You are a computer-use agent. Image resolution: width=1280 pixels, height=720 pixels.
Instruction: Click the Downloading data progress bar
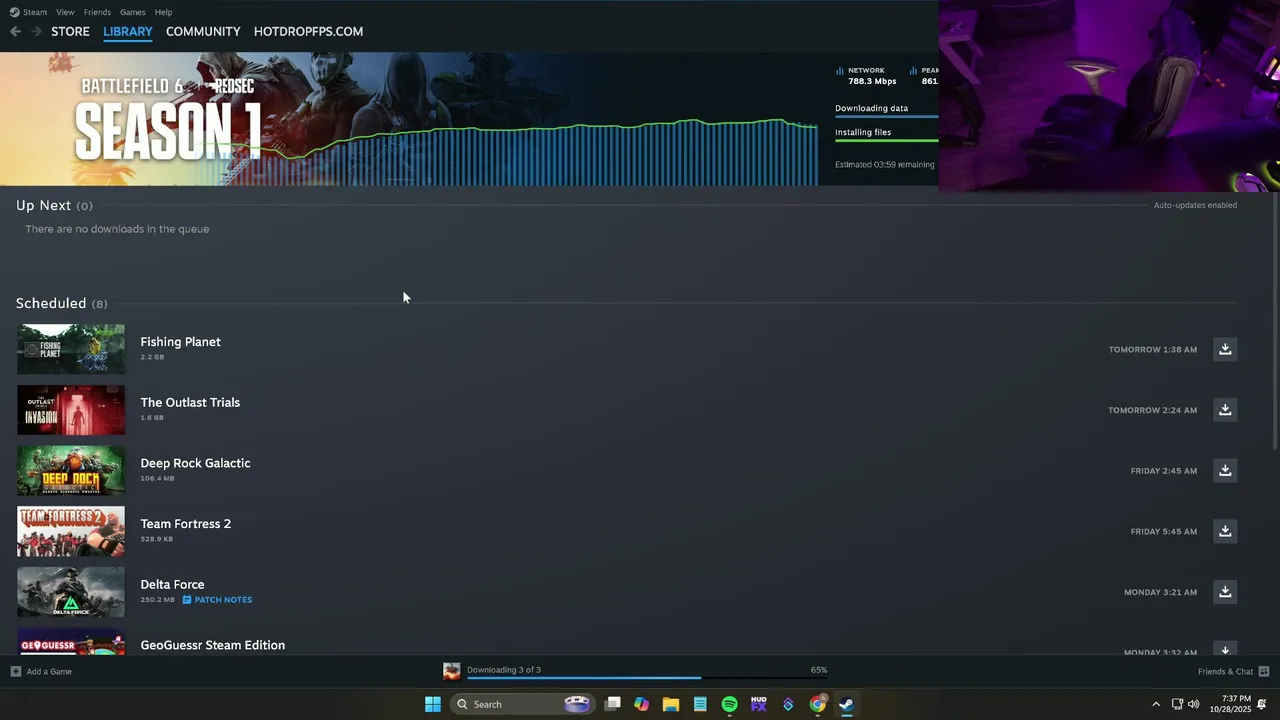(886, 117)
